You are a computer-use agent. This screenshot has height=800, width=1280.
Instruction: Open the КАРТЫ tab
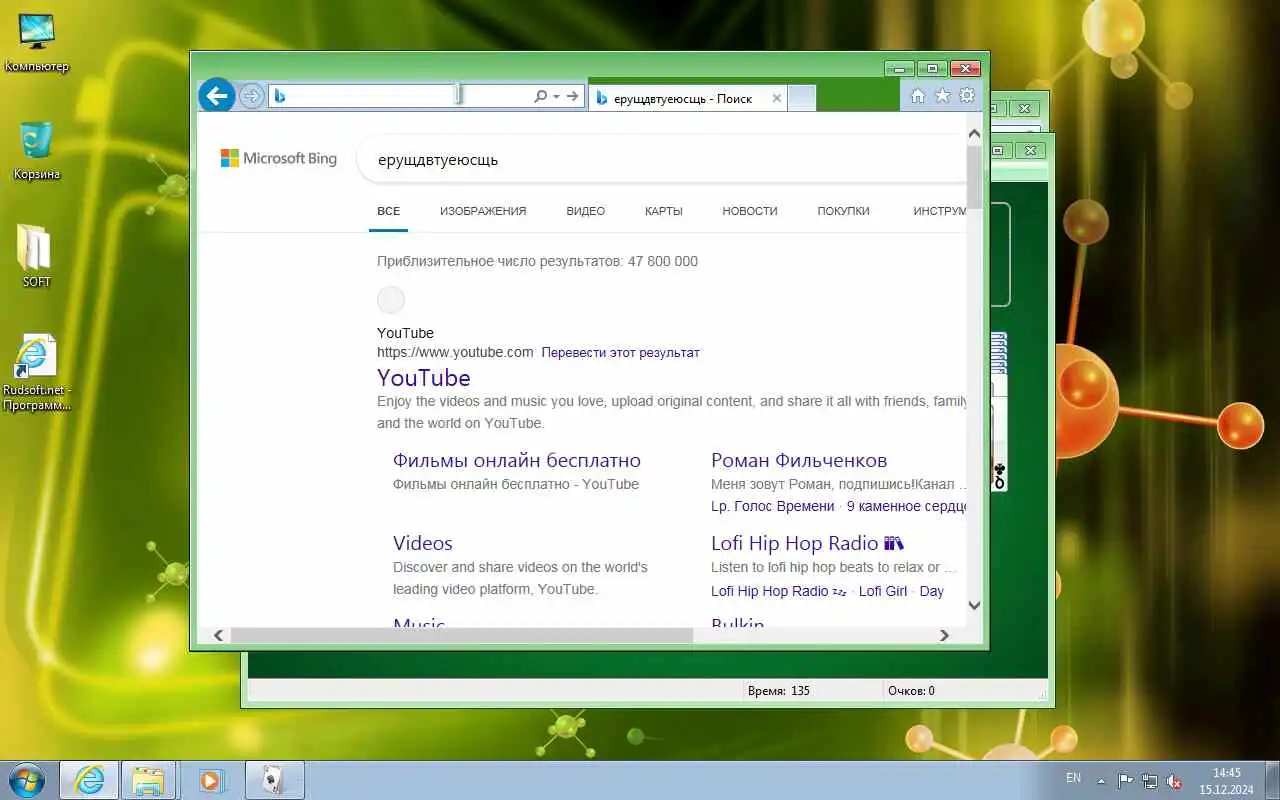(664, 211)
